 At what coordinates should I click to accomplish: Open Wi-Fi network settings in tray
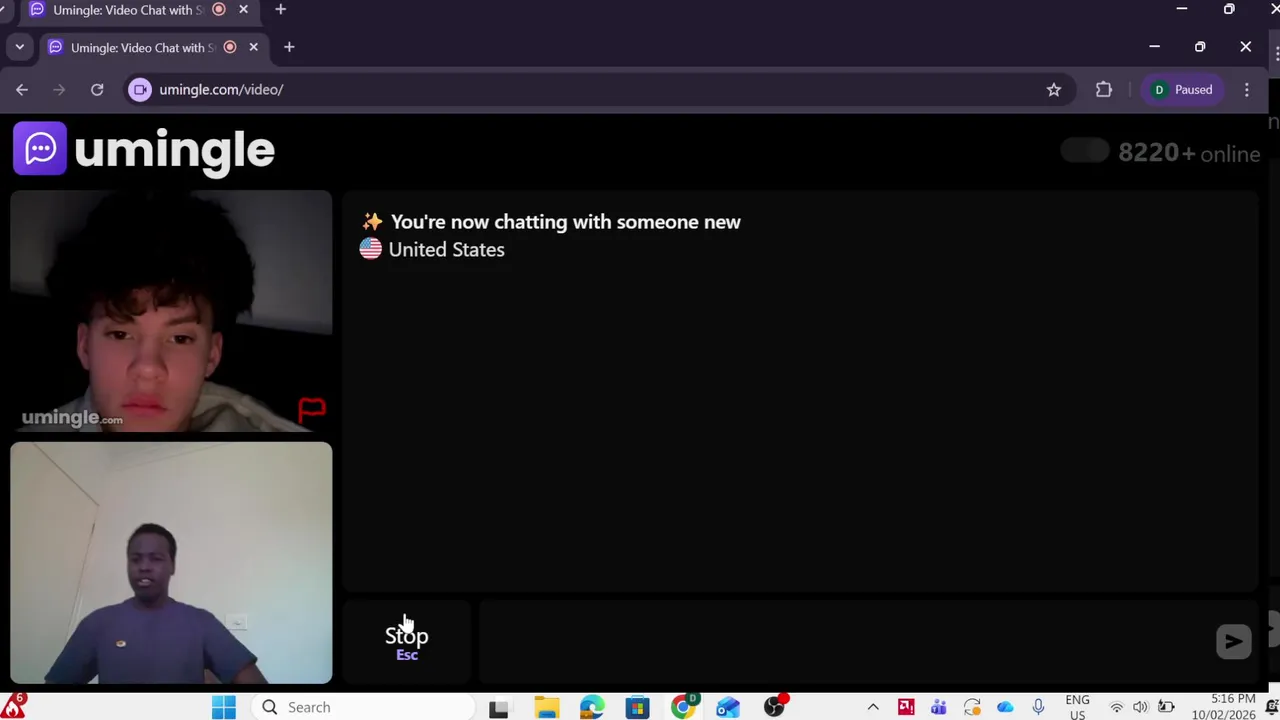tap(1116, 708)
